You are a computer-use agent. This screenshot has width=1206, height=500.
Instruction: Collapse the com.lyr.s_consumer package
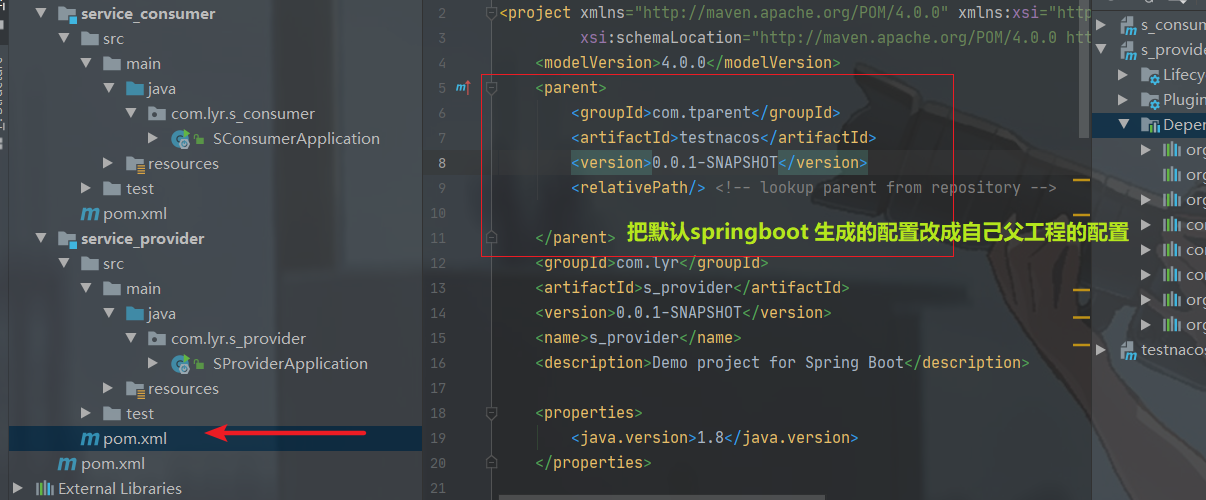(130, 114)
